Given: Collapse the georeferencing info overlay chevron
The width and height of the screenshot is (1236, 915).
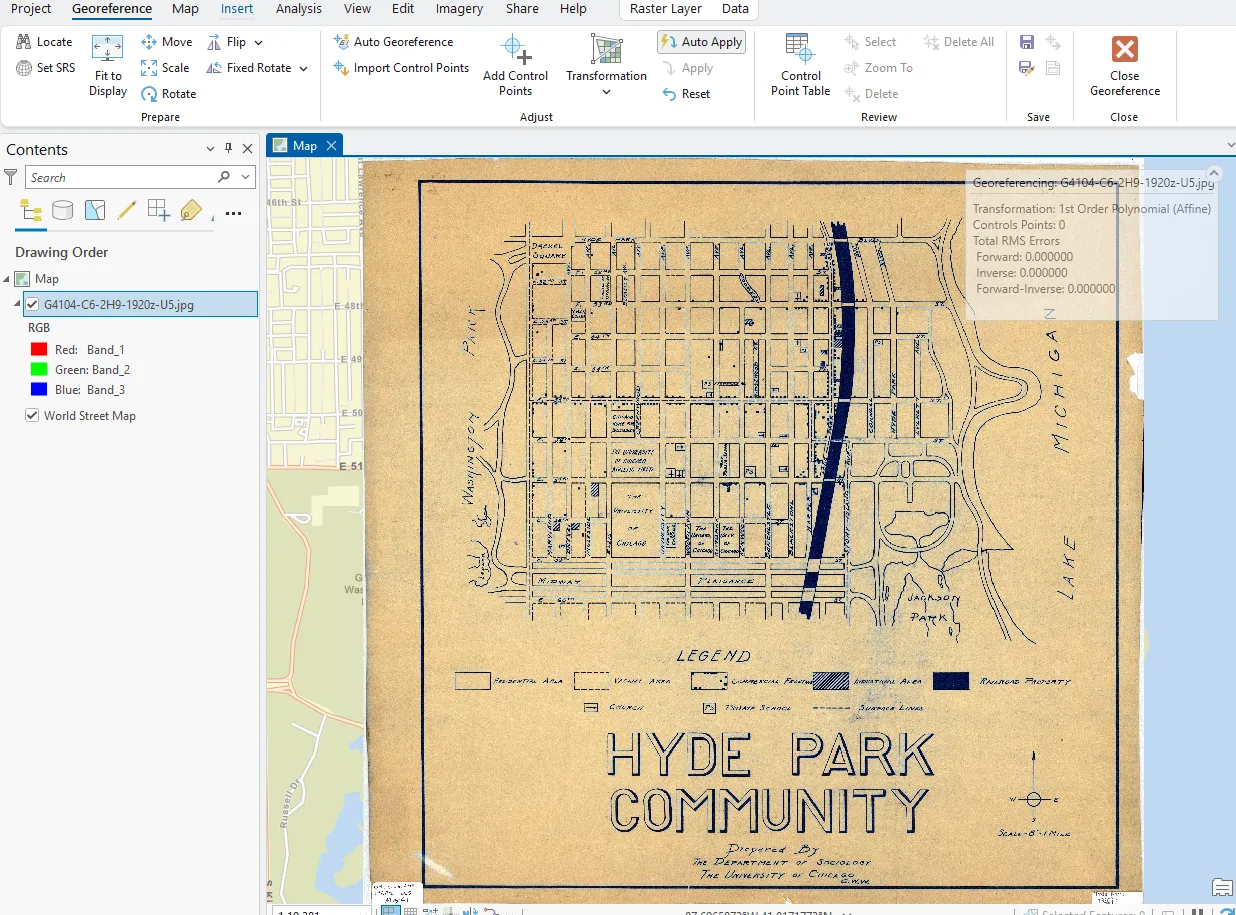Looking at the screenshot, I should tap(1215, 173).
